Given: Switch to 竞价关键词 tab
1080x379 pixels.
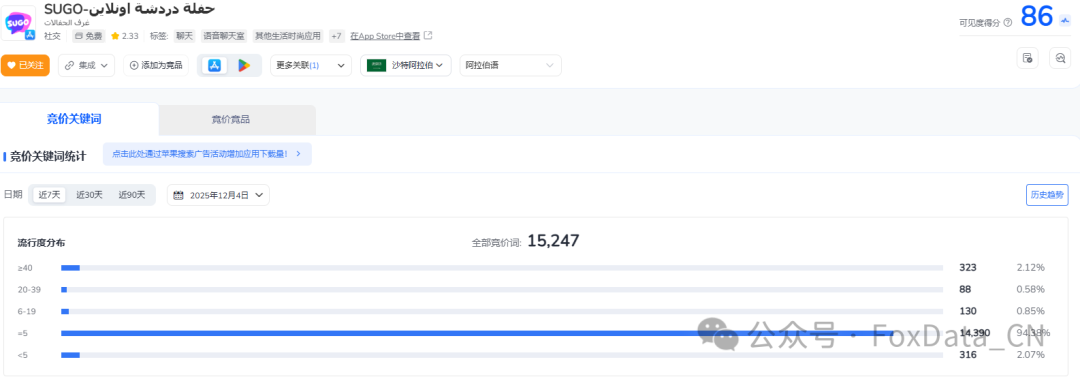Looking at the screenshot, I should coord(74,119).
